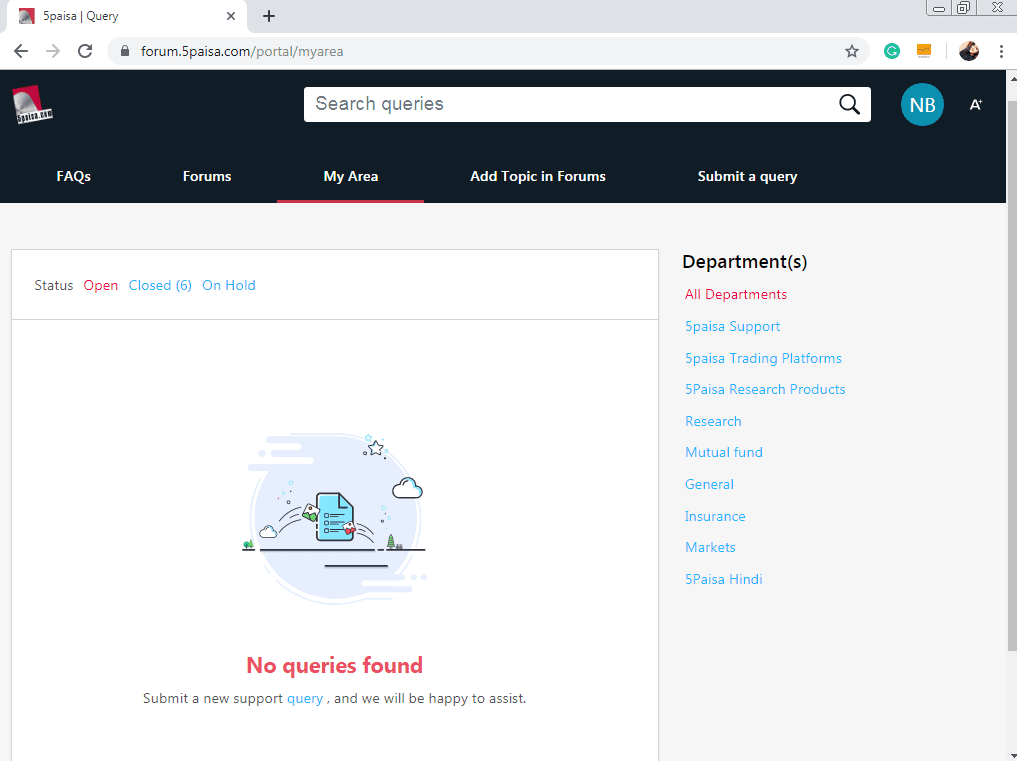
Task: Filter queries by Open status
Action: coord(101,285)
